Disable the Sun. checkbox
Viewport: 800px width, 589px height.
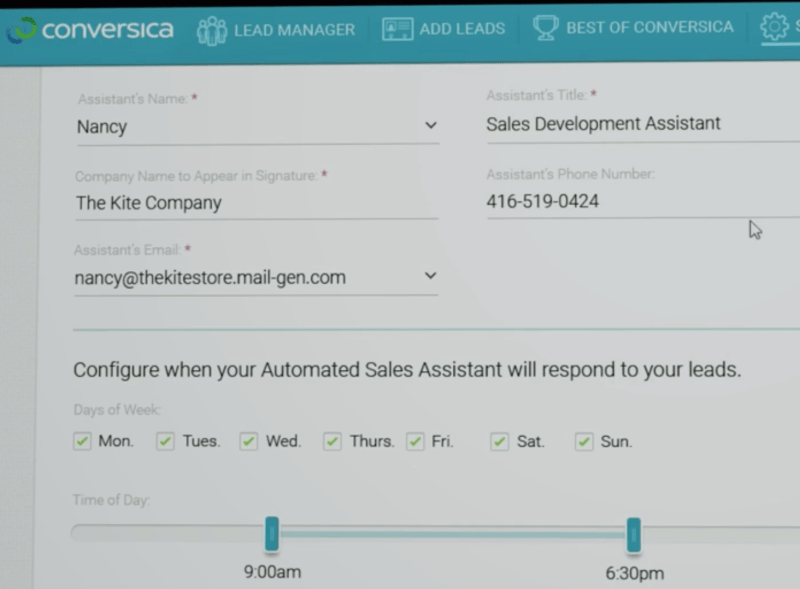coord(584,441)
